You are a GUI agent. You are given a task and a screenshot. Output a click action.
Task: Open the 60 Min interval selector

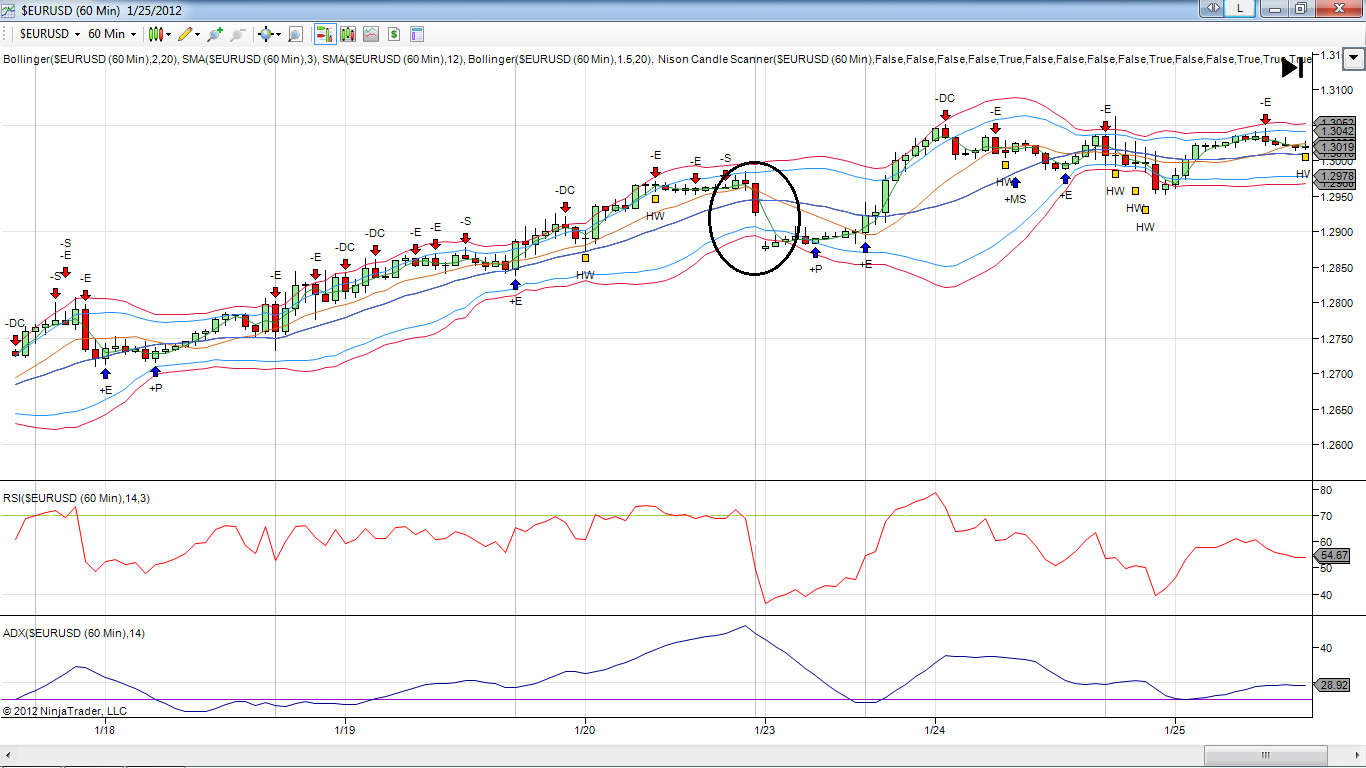[112, 33]
